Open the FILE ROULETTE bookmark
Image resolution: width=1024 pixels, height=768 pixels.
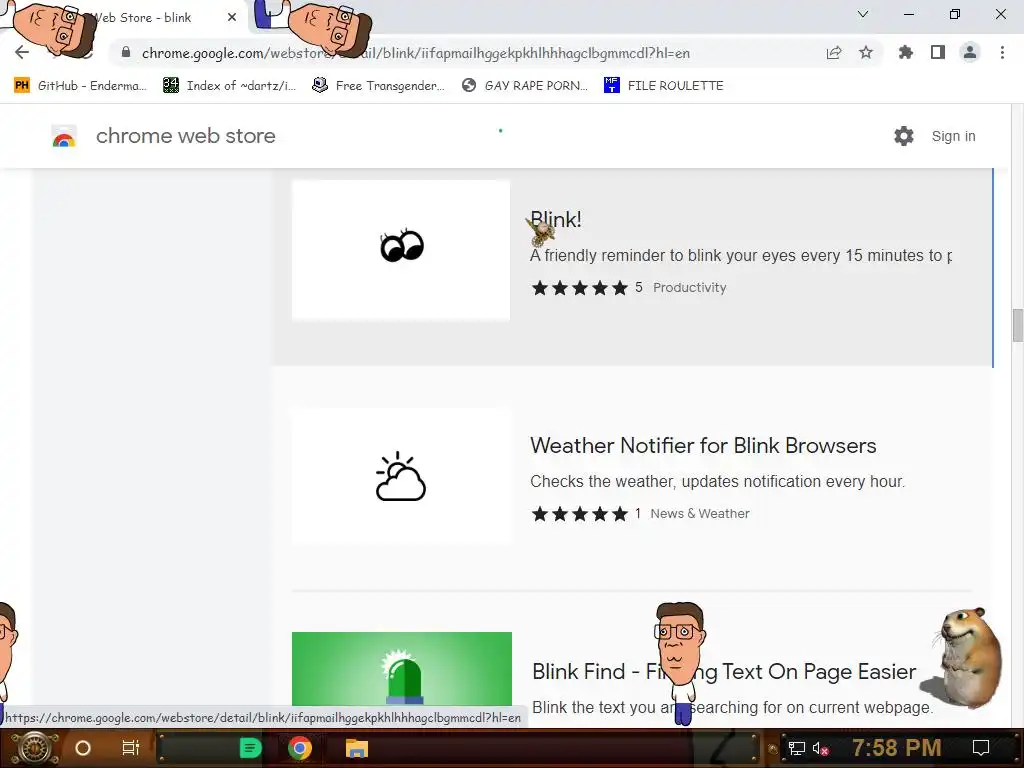(x=664, y=86)
